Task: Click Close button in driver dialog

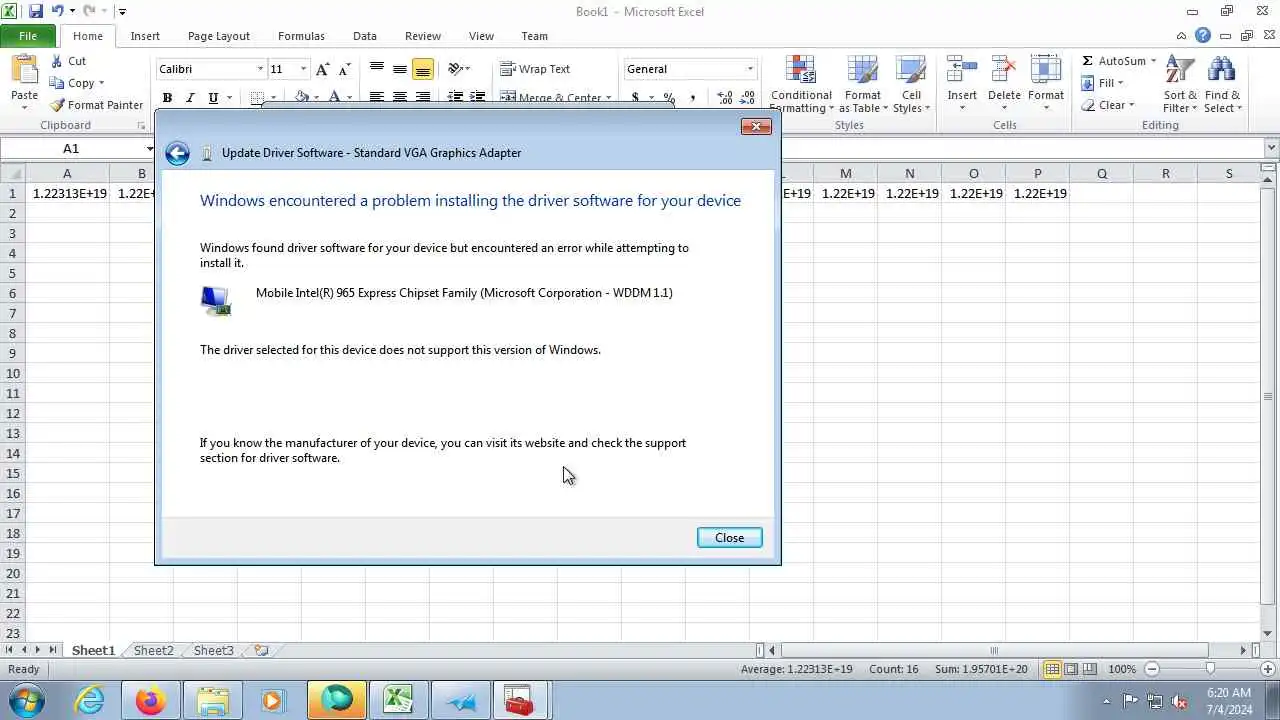Action: [729, 538]
